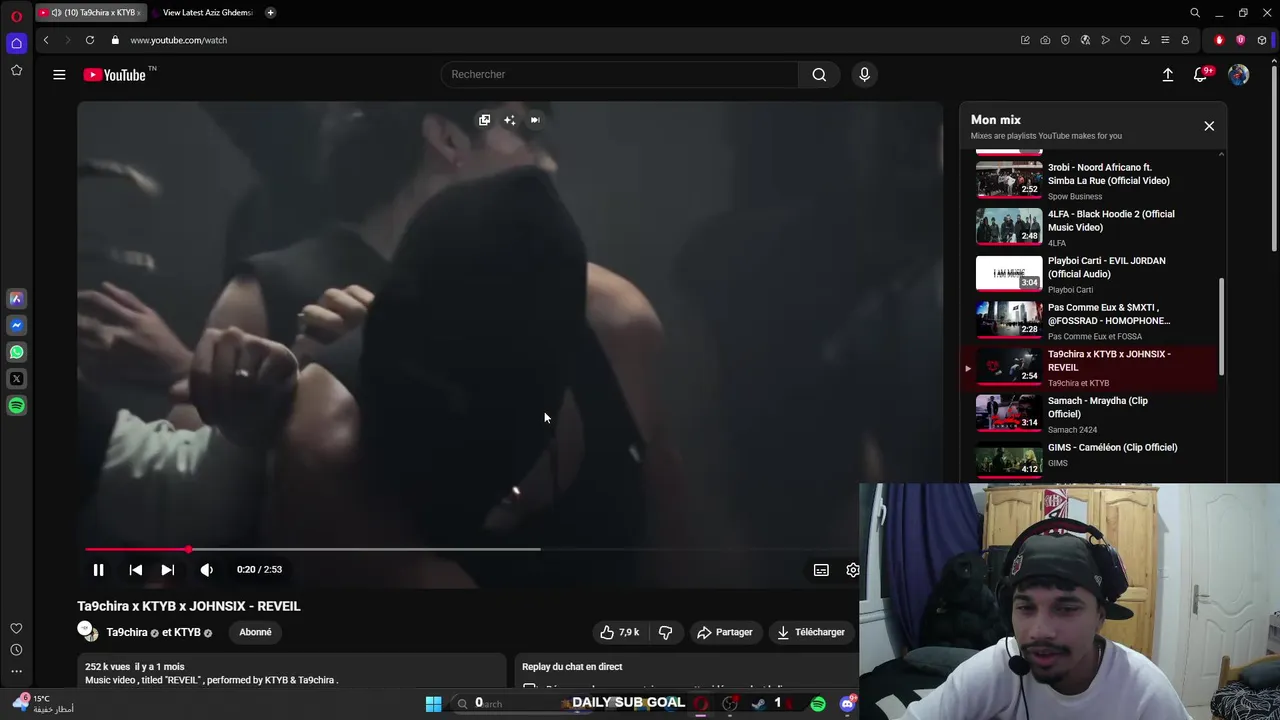Open YouTube notifications bell
The height and width of the screenshot is (720, 1280).
pyautogui.click(x=1201, y=75)
